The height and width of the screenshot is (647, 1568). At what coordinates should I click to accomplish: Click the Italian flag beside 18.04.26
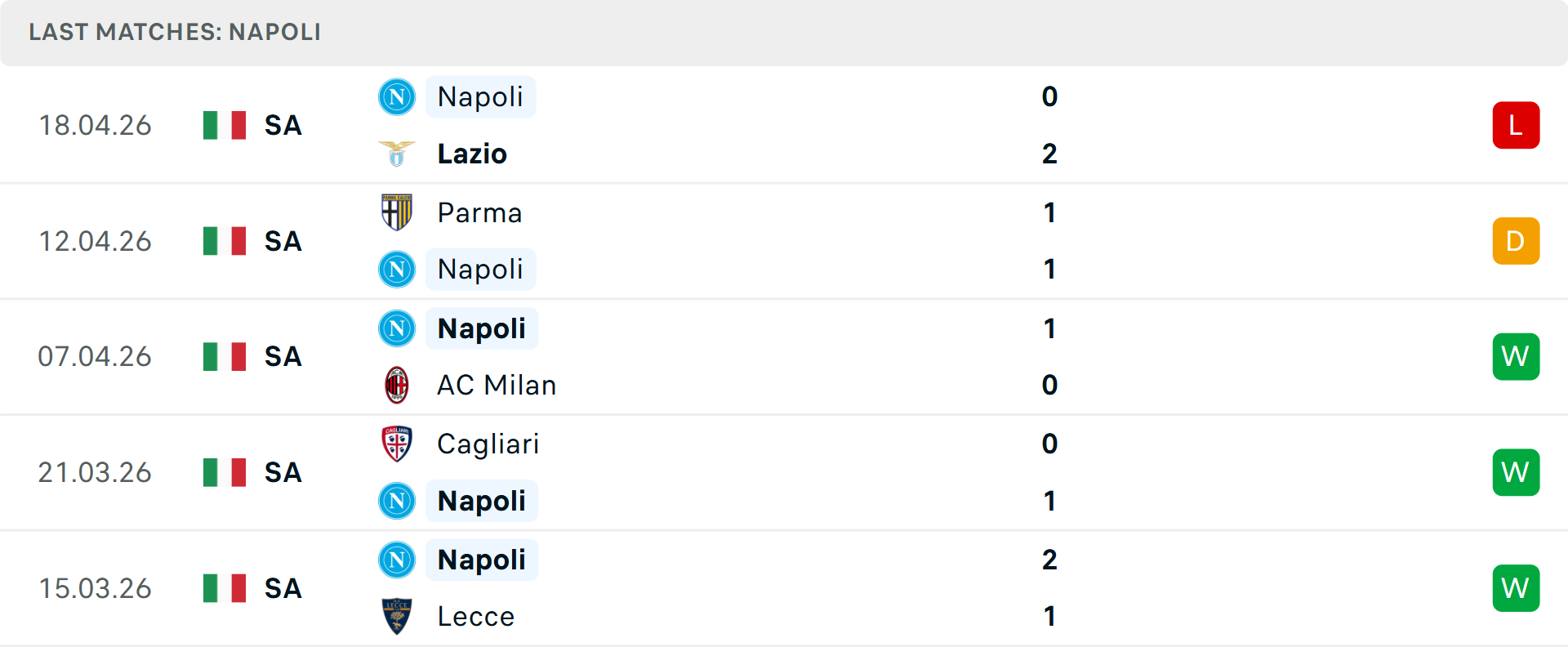[224, 125]
